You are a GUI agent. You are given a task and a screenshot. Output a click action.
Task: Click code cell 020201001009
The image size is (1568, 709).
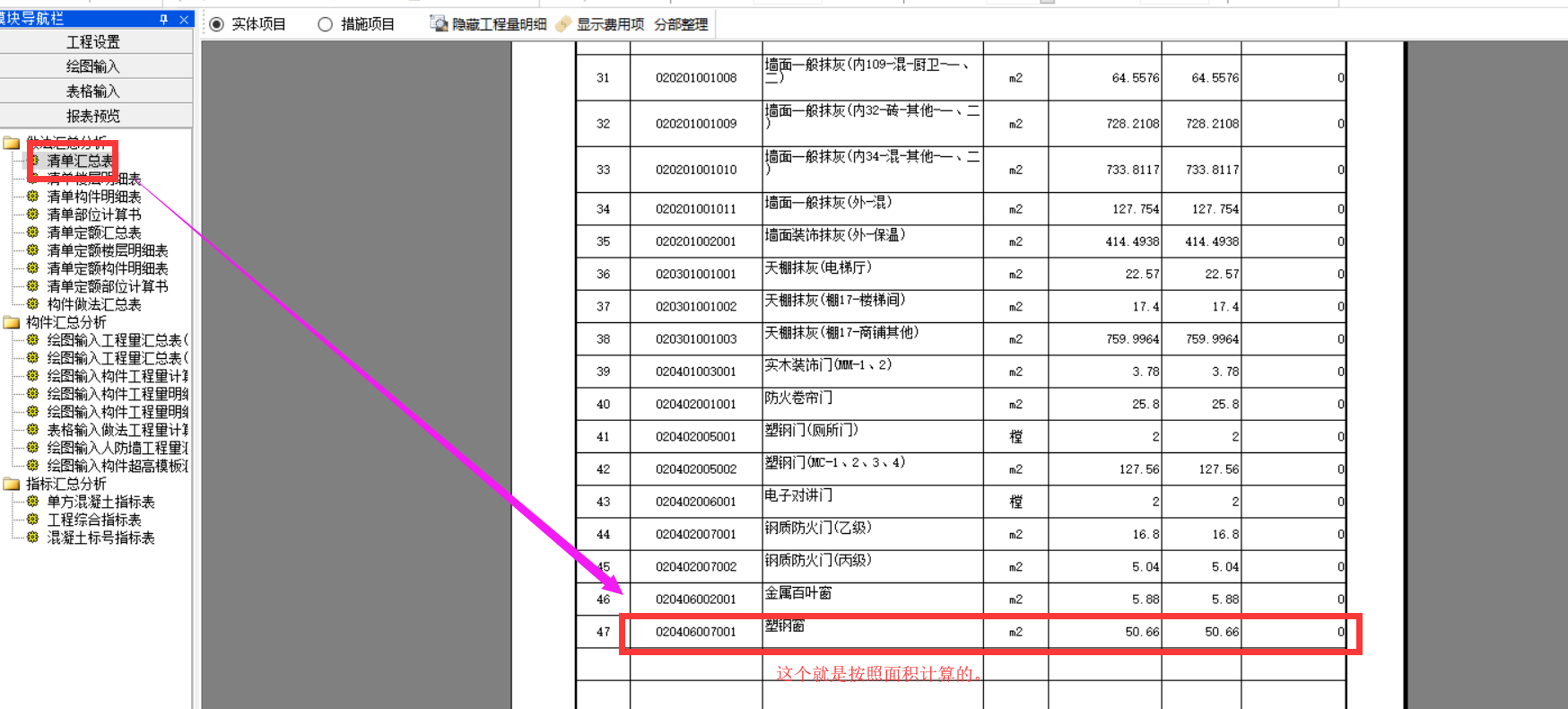696,124
